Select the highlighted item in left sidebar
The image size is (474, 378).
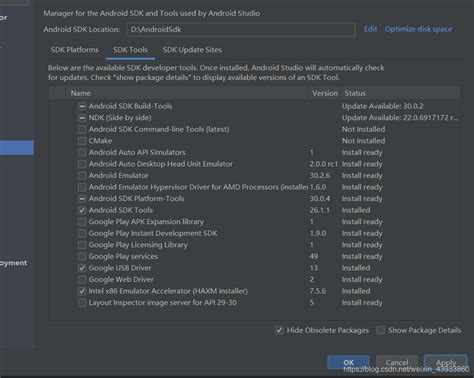click(17, 148)
